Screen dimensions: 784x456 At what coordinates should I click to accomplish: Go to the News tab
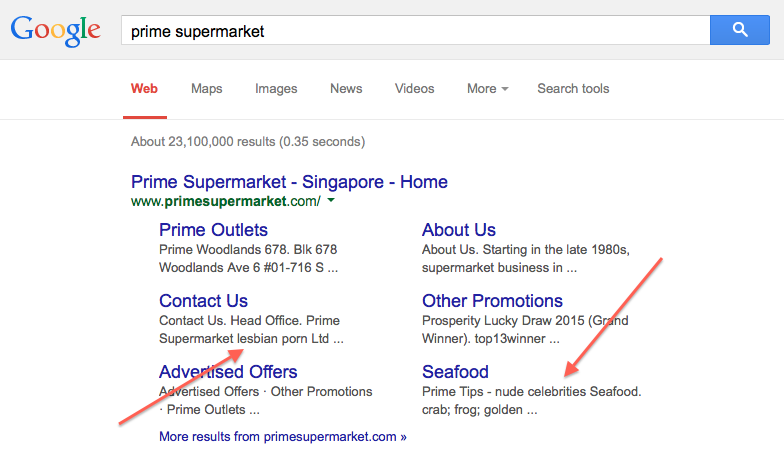(x=346, y=88)
